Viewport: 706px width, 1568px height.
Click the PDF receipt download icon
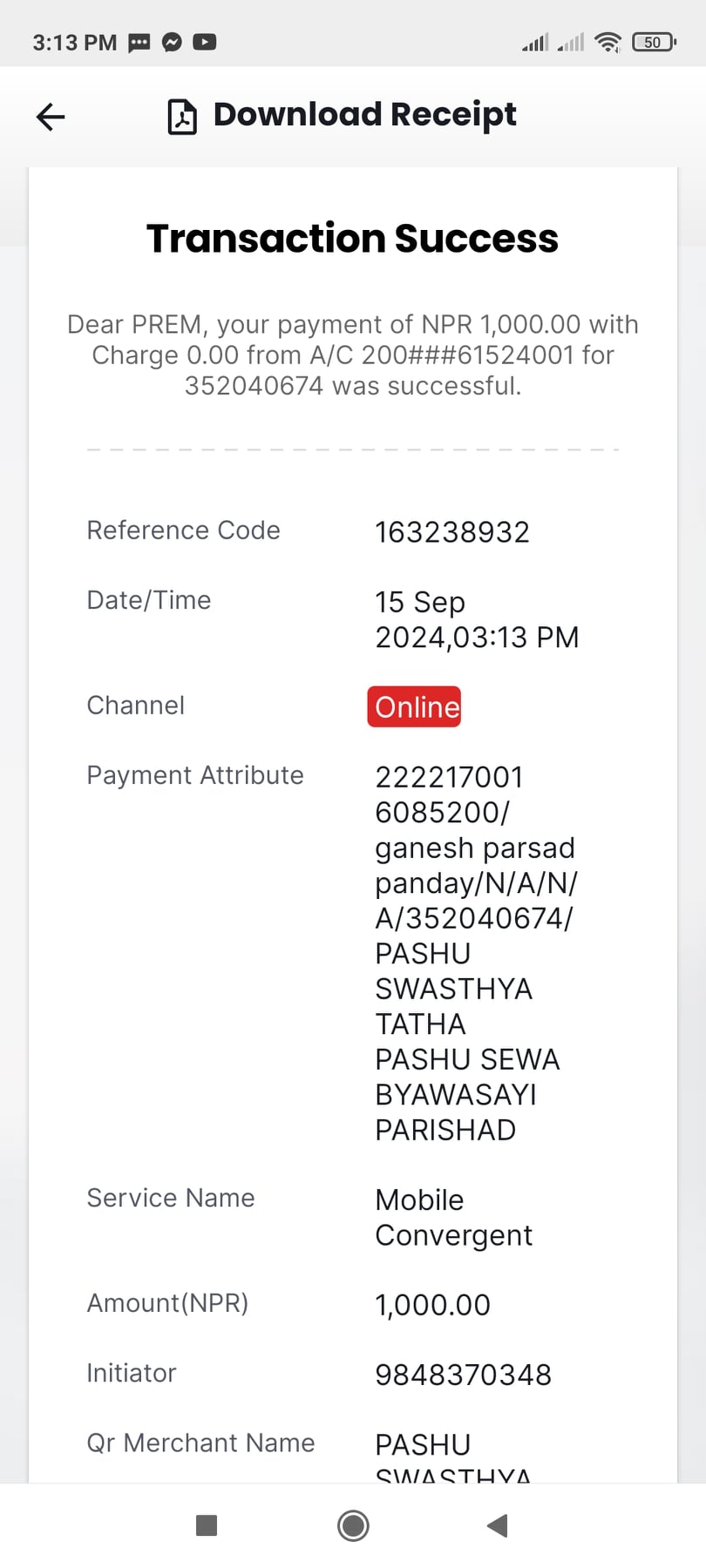[182, 116]
